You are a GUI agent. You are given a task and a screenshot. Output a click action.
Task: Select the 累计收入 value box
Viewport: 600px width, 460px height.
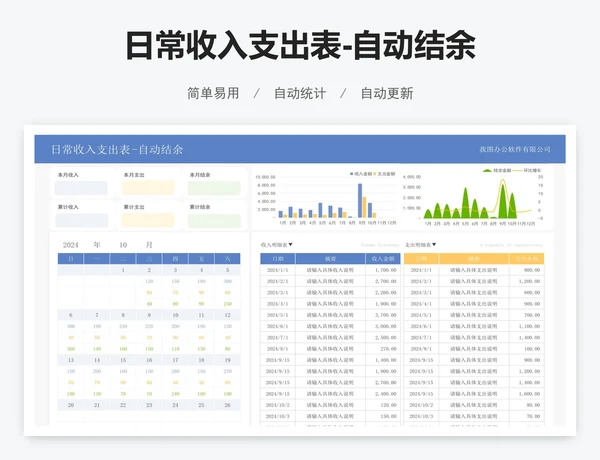[x=82, y=220]
